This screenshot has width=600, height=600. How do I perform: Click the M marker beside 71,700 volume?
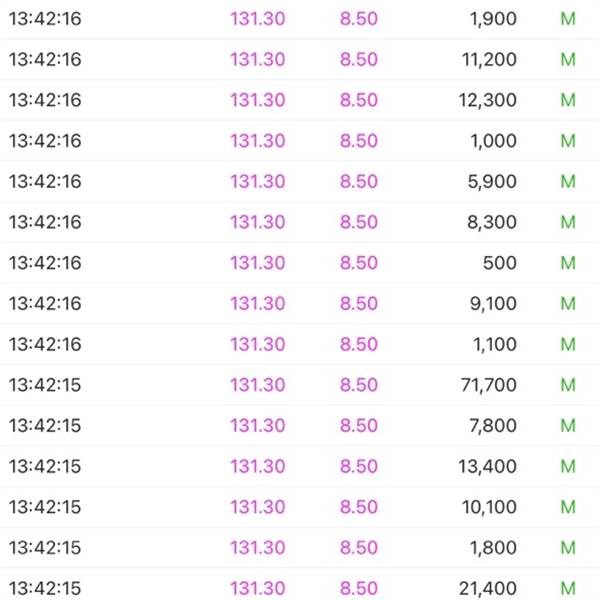tap(568, 385)
